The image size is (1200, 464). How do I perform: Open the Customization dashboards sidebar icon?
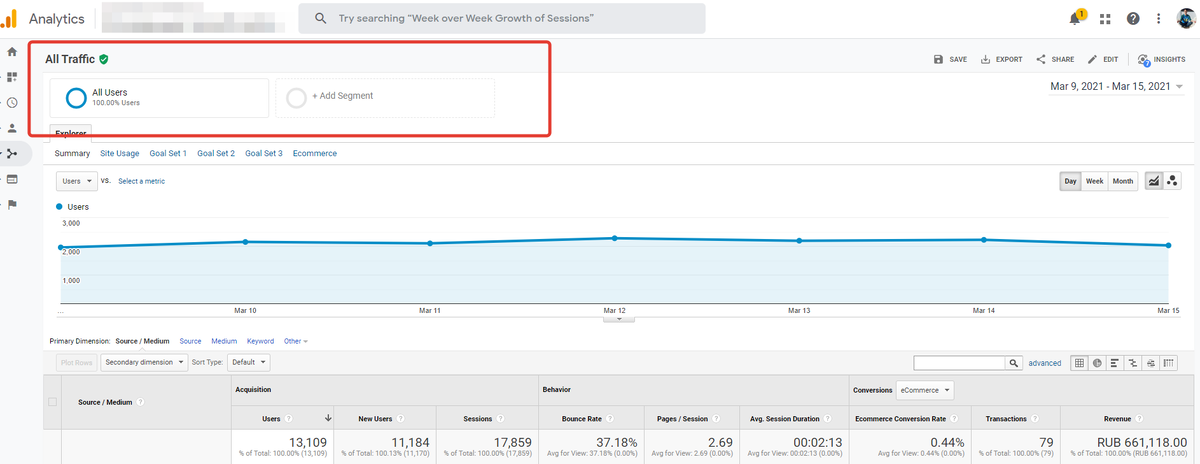(12, 77)
